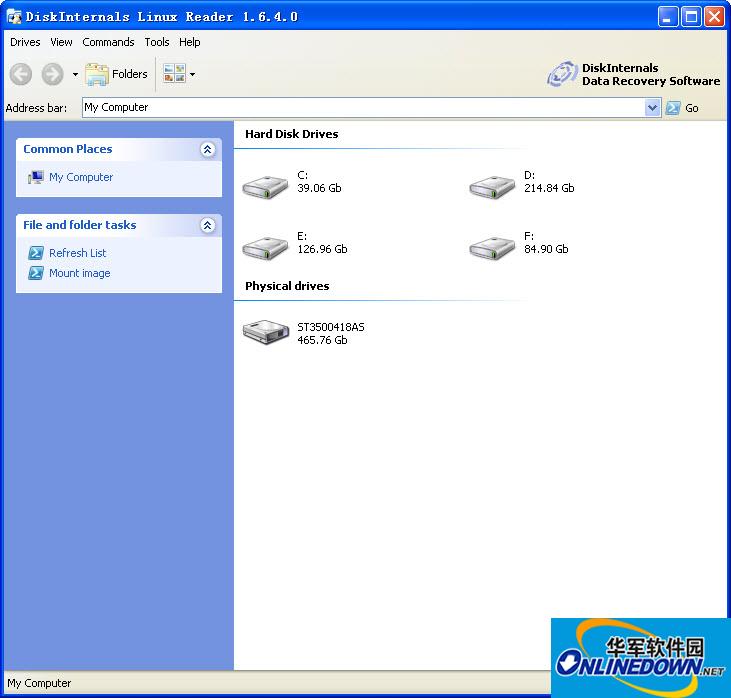
Task: Expand the Address bar dropdown list
Action: (x=653, y=108)
